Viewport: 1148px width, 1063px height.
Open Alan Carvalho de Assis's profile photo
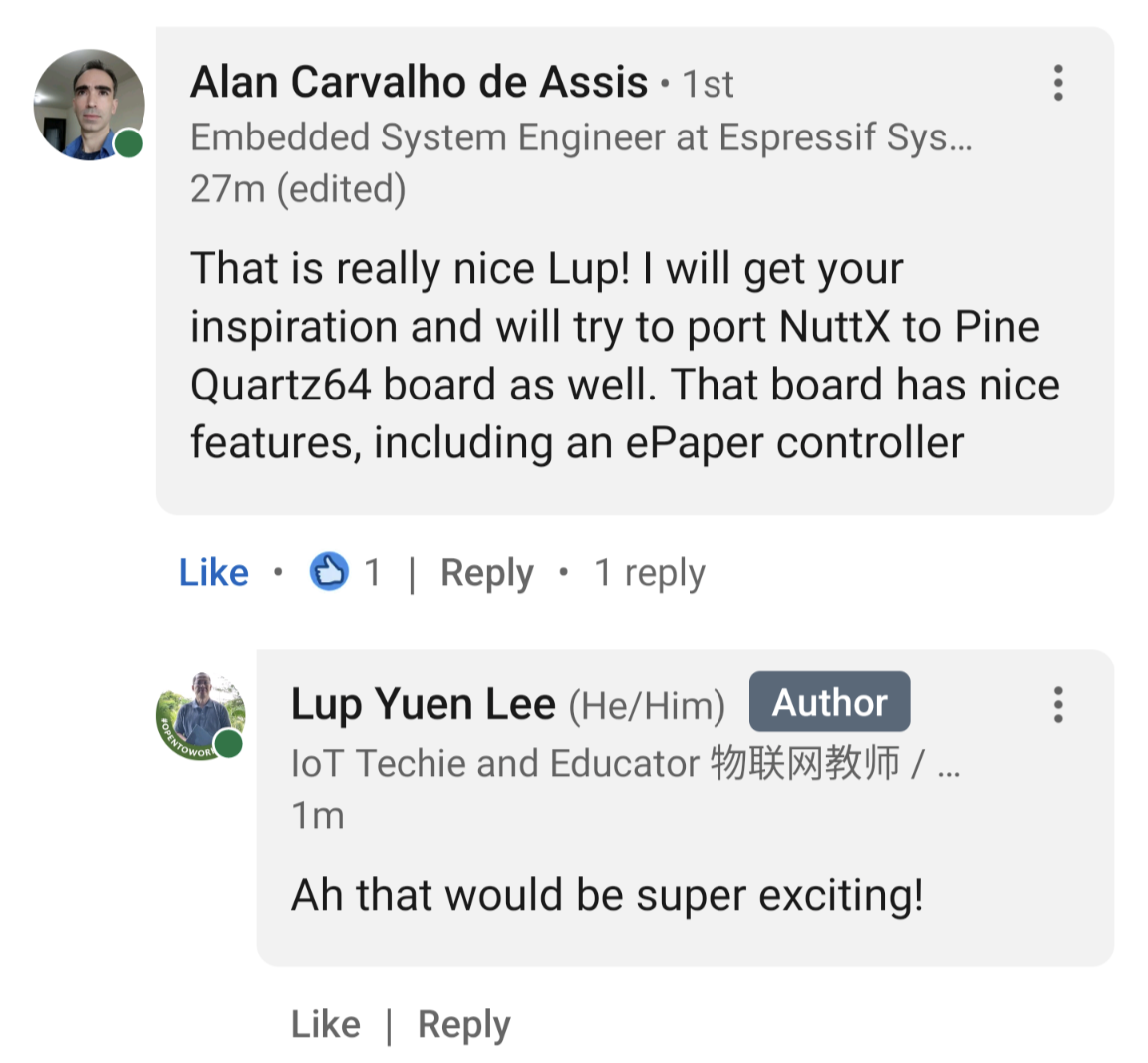pos(89,105)
